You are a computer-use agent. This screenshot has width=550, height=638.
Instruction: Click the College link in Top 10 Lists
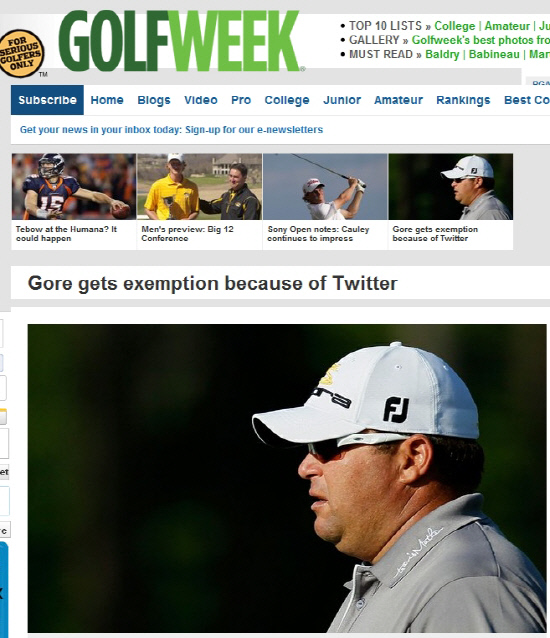coord(454,26)
